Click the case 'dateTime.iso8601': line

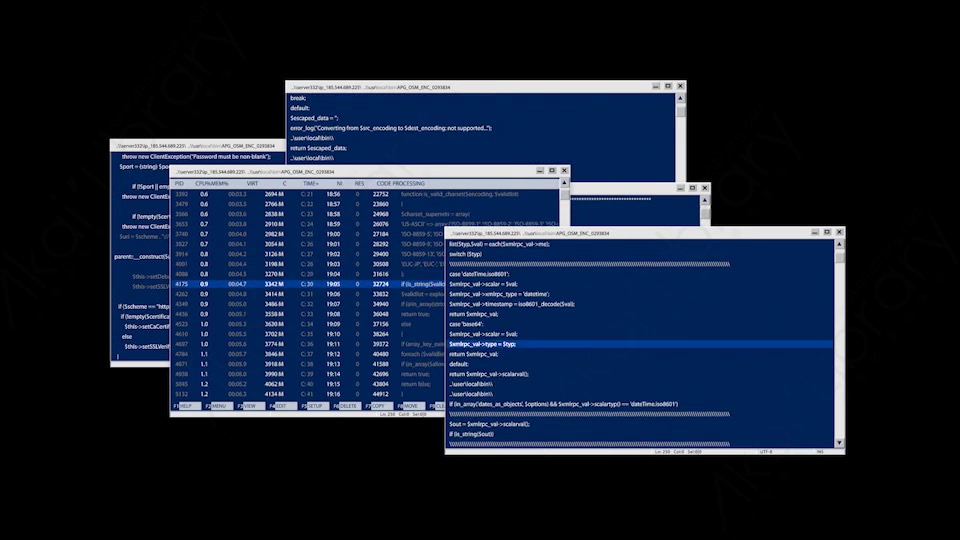479,274
